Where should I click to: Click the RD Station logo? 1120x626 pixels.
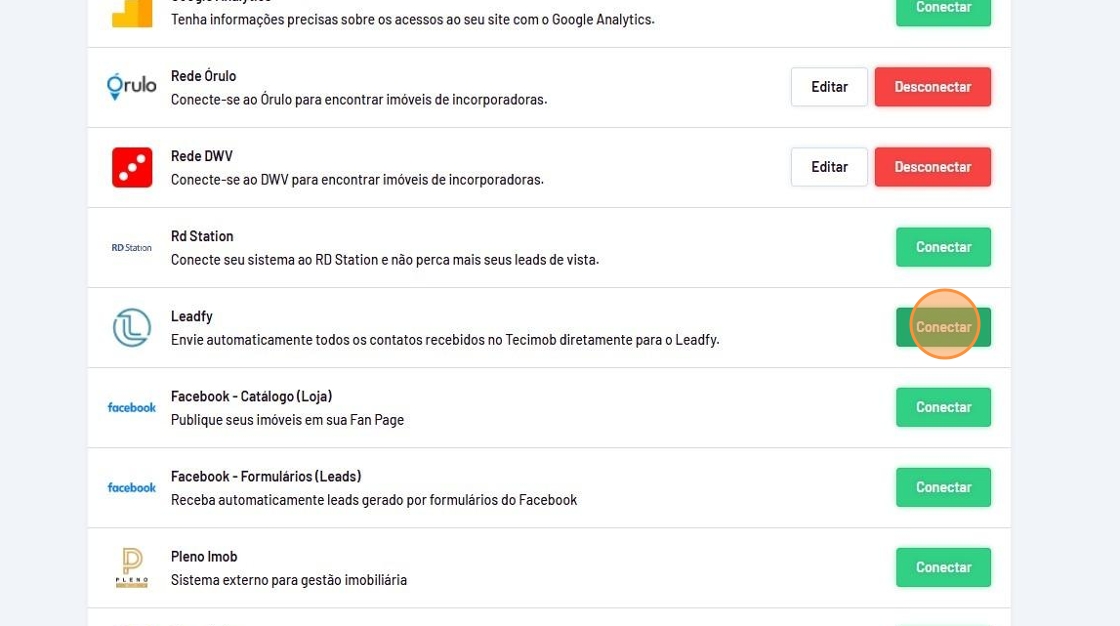pos(132,247)
